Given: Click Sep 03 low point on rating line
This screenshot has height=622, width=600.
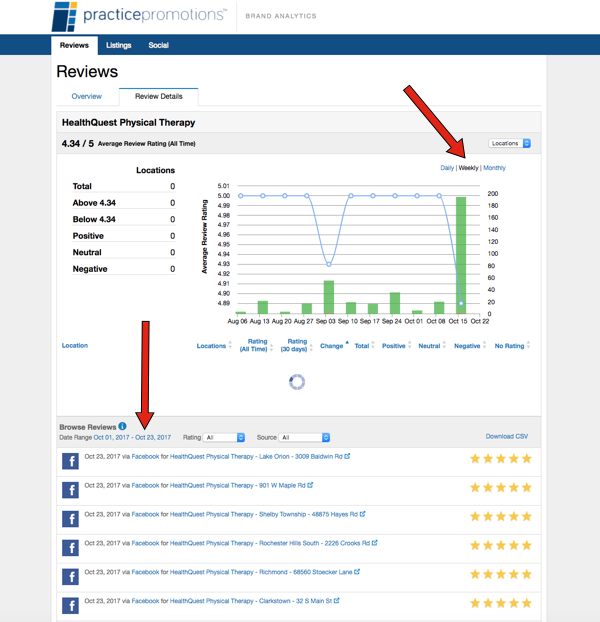Looking at the screenshot, I should [329, 264].
